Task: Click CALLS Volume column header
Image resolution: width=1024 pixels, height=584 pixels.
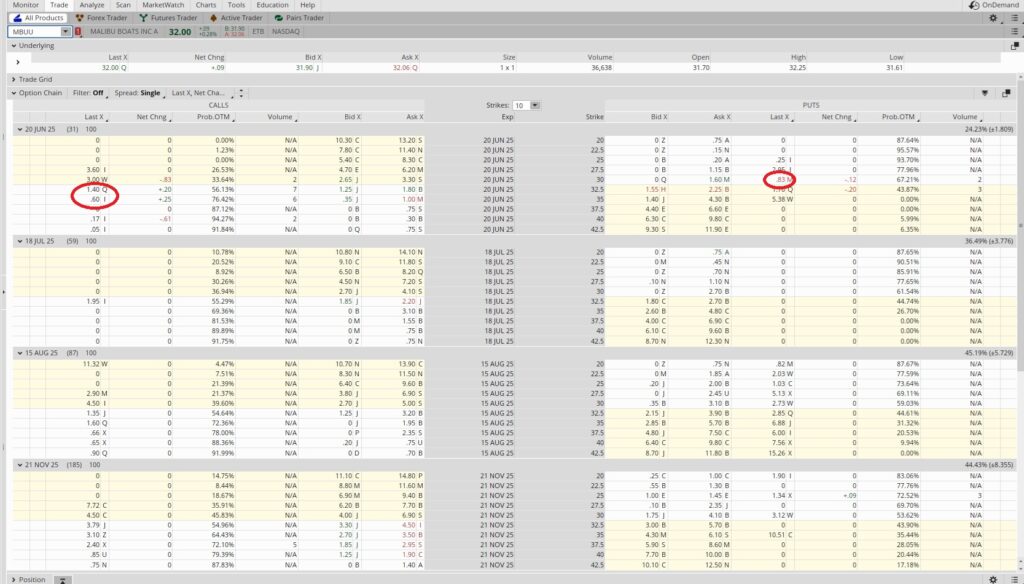Action: coord(281,117)
